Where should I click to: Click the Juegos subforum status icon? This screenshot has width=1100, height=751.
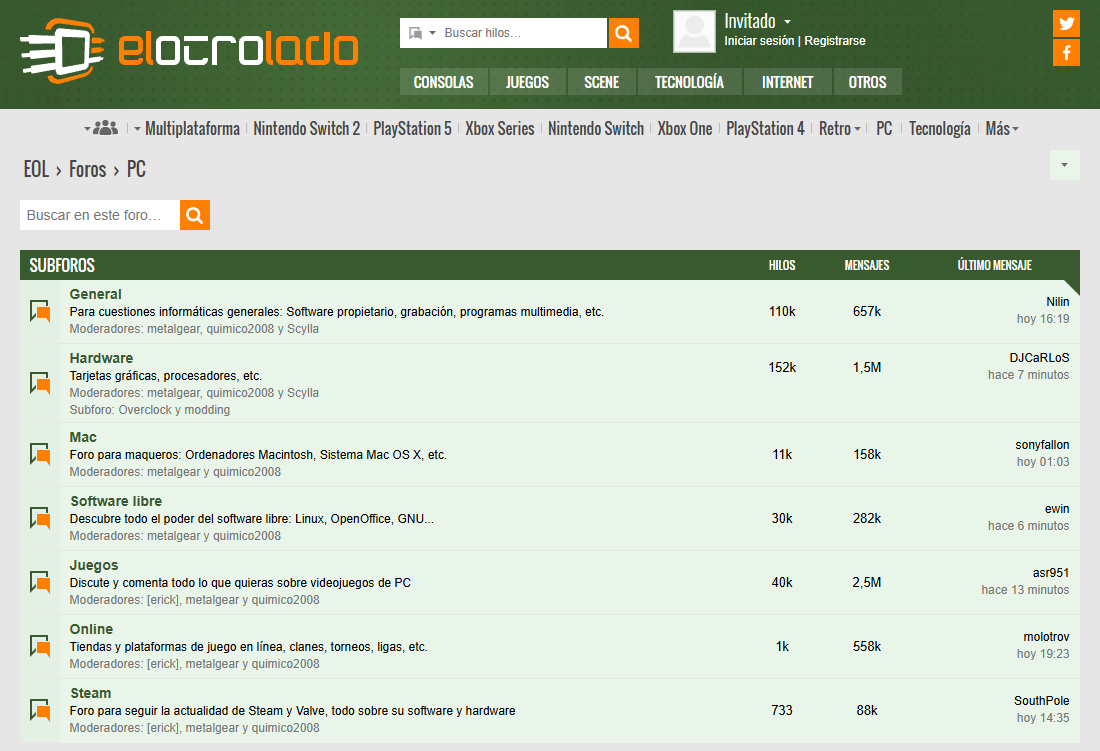coord(40,582)
